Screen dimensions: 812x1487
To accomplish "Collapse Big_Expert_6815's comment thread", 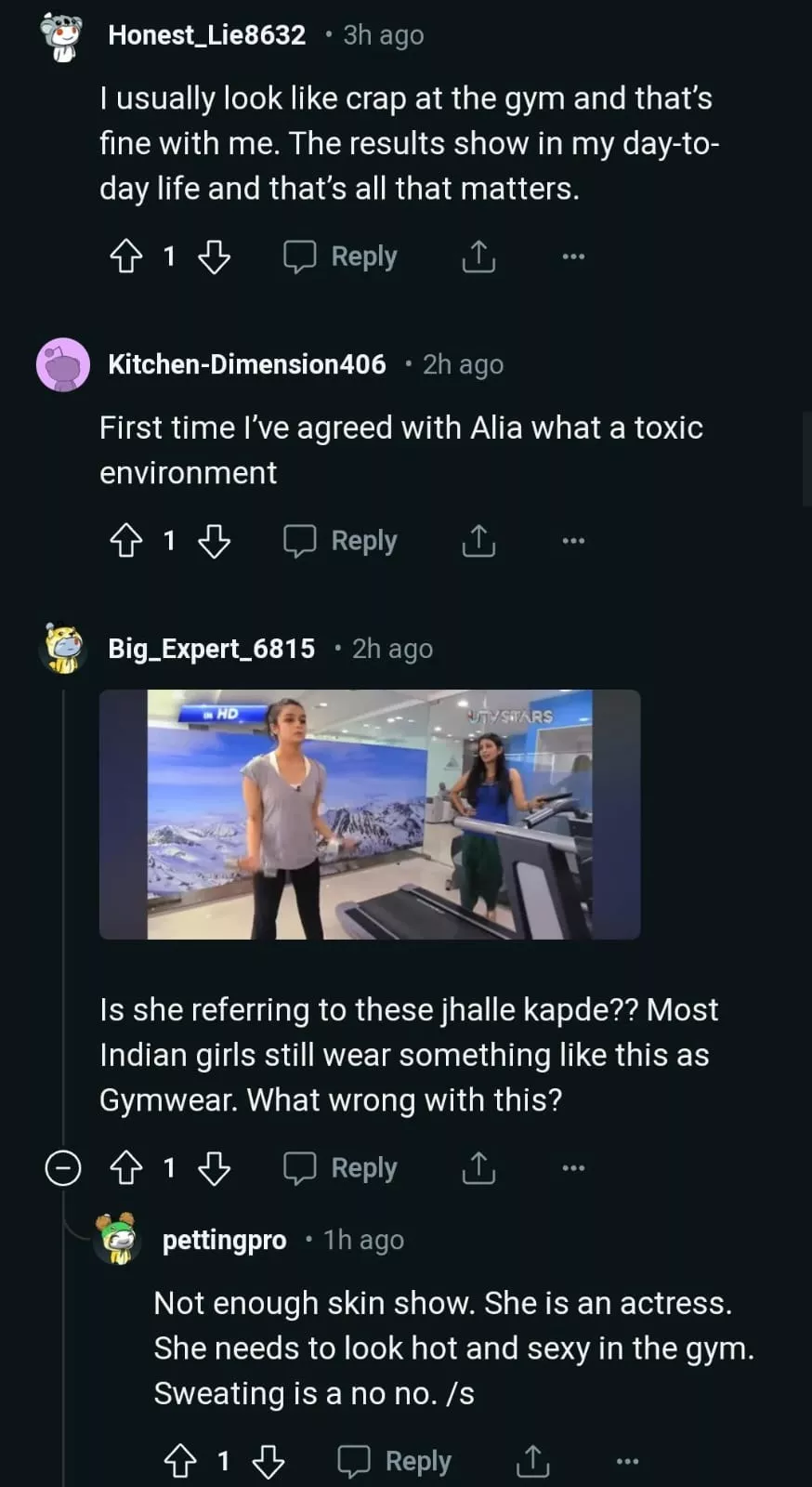I will click(63, 1168).
